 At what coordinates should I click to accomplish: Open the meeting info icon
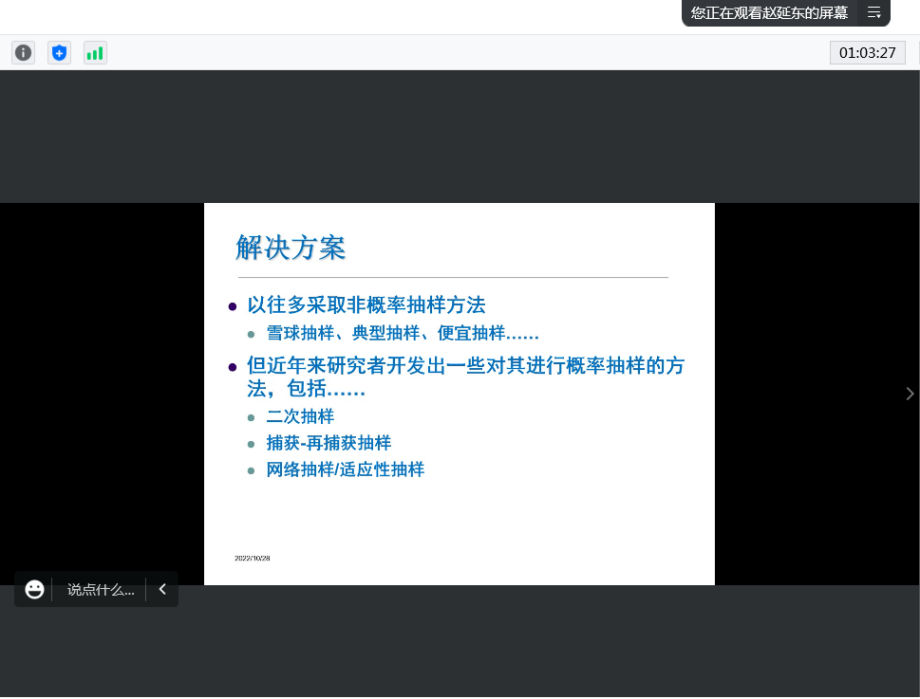[23, 53]
